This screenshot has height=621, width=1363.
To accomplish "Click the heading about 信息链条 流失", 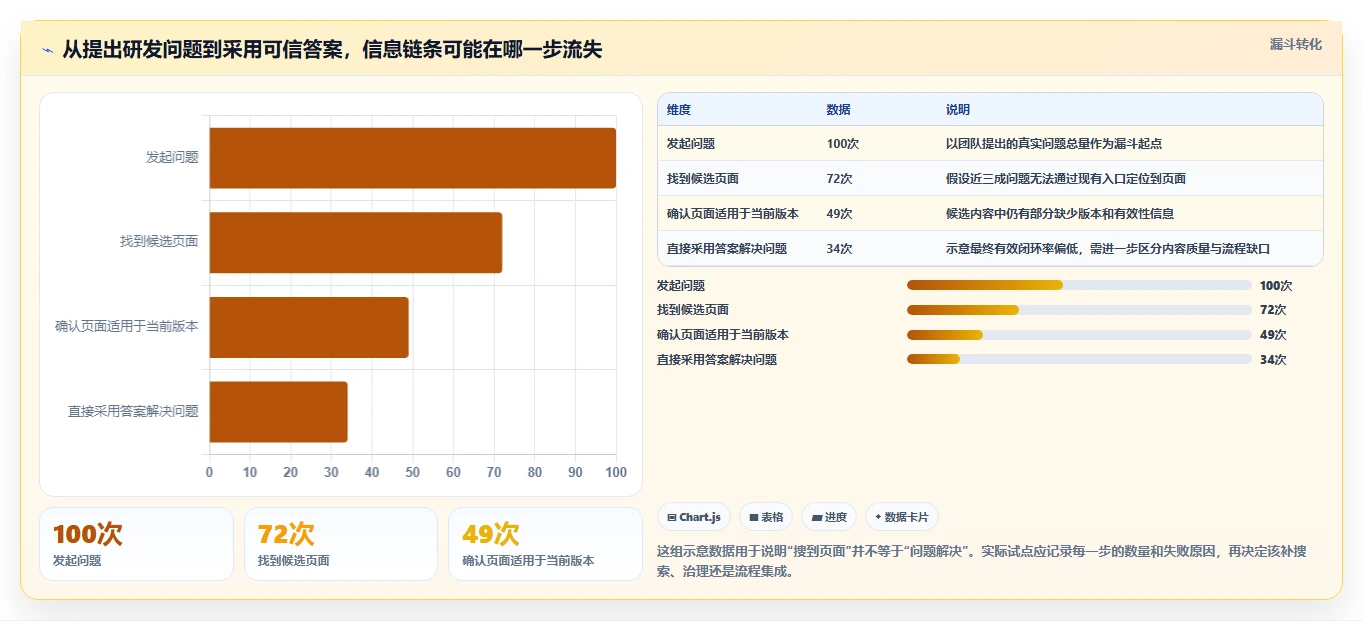I will click(x=332, y=49).
